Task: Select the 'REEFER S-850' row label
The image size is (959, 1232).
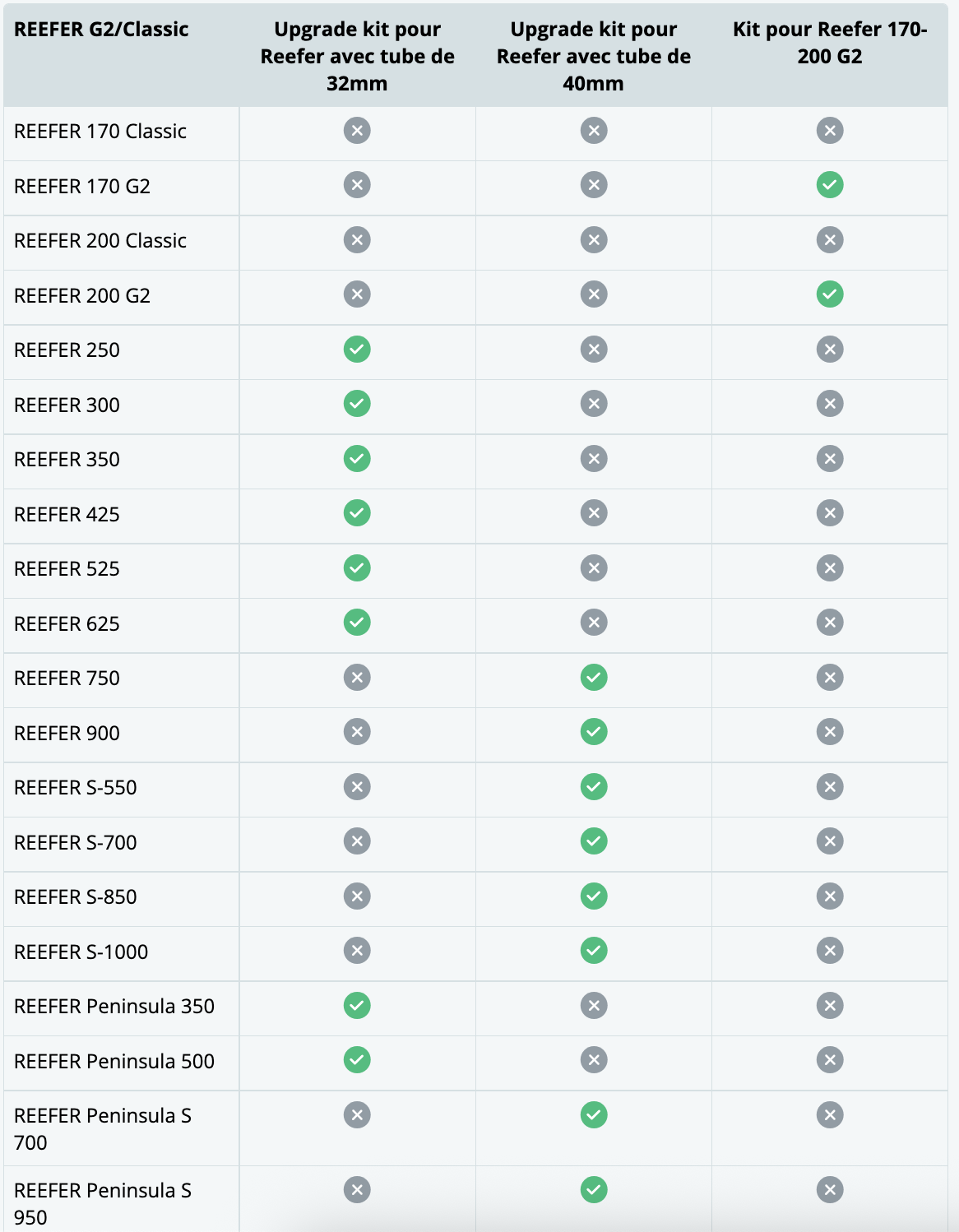Action: click(x=76, y=896)
